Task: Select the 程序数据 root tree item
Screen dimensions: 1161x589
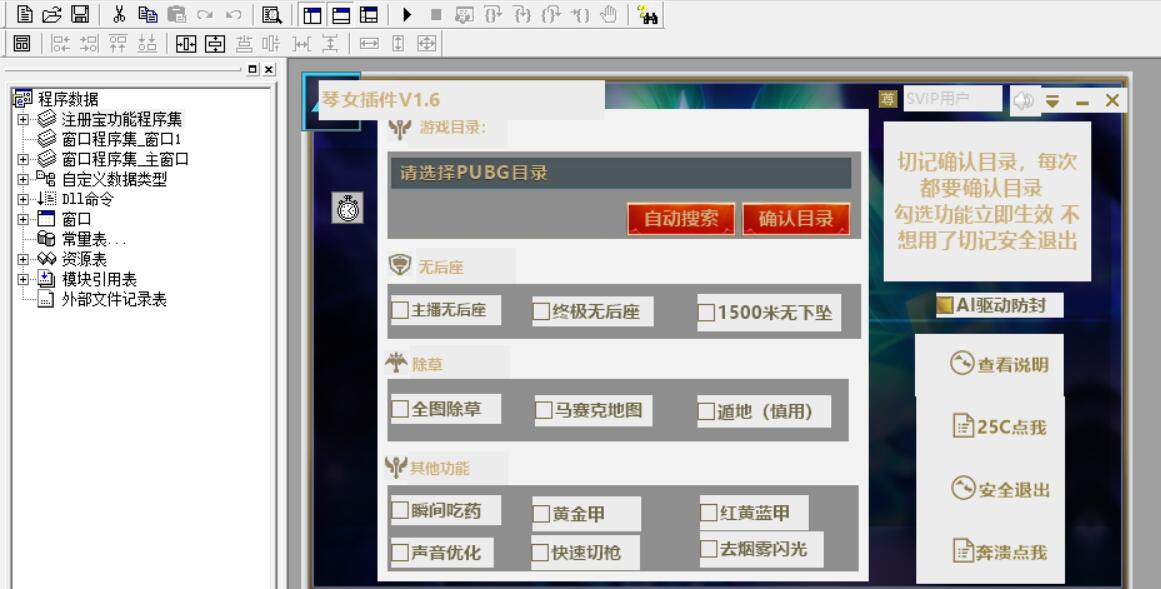Action: pyautogui.click(x=67, y=99)
